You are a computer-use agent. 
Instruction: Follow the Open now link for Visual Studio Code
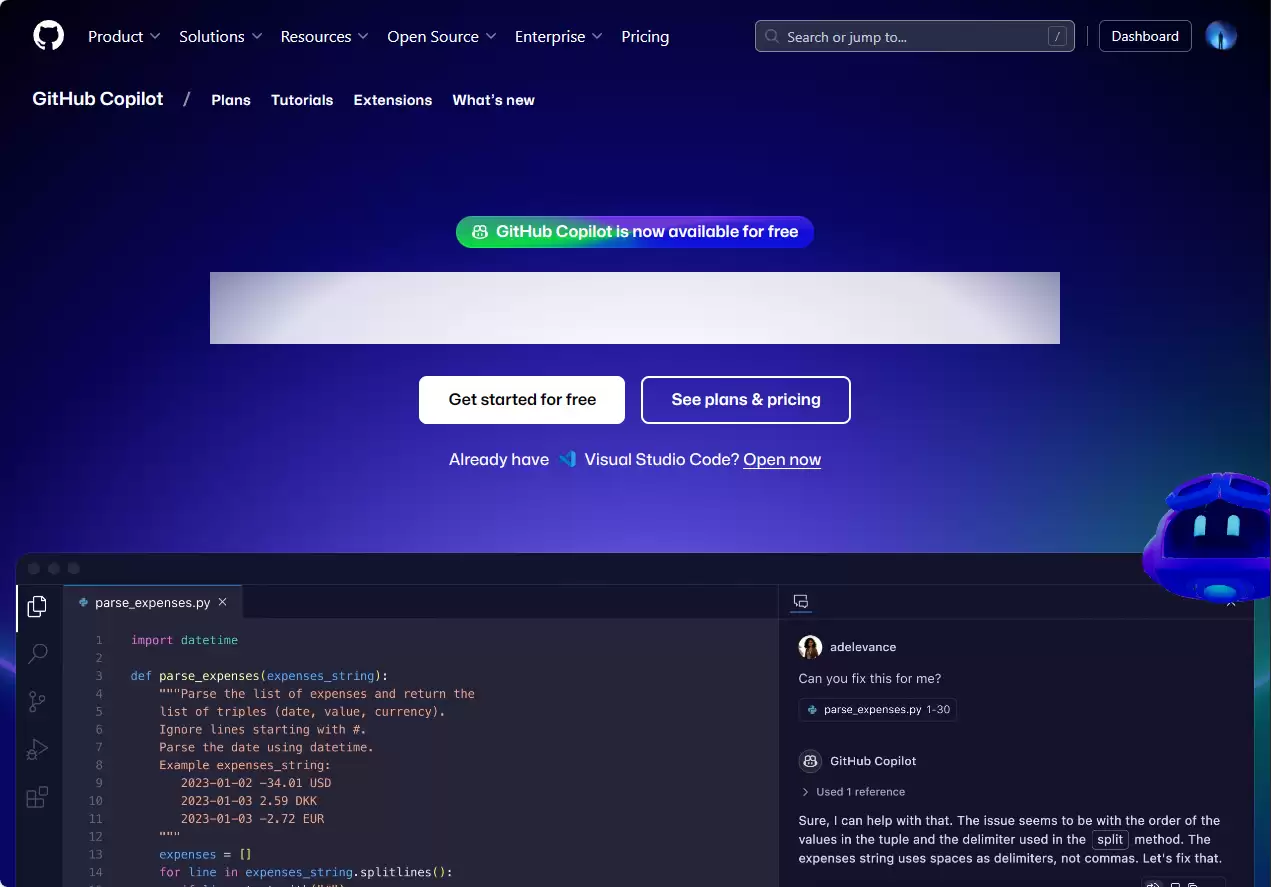click(781, 459)
